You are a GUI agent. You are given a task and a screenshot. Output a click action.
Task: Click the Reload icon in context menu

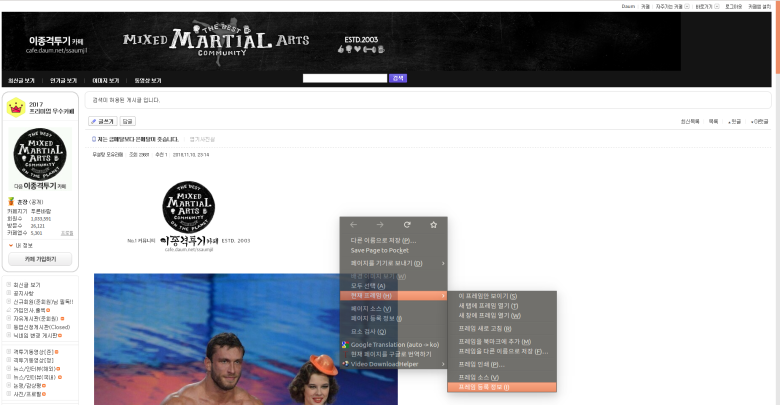[x=406, y=225]
